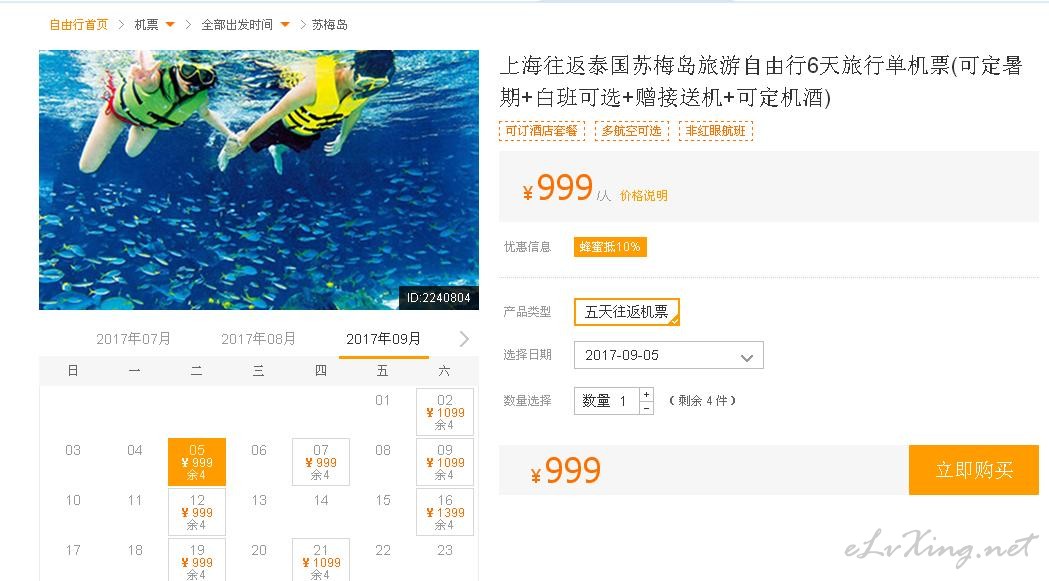Click unpriced date 01 in calendar
The height and width of the screenshot is (581, 1049).
coord(383,400)
